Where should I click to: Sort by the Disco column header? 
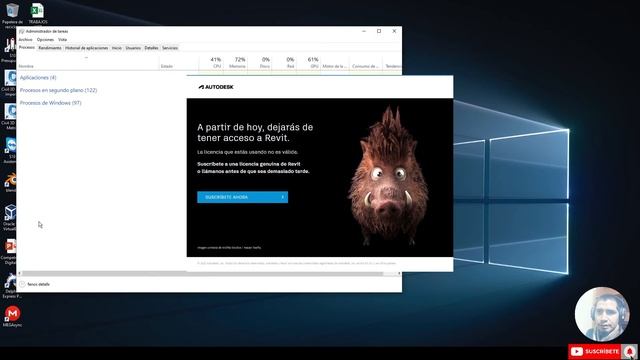[x=260, y=62]
